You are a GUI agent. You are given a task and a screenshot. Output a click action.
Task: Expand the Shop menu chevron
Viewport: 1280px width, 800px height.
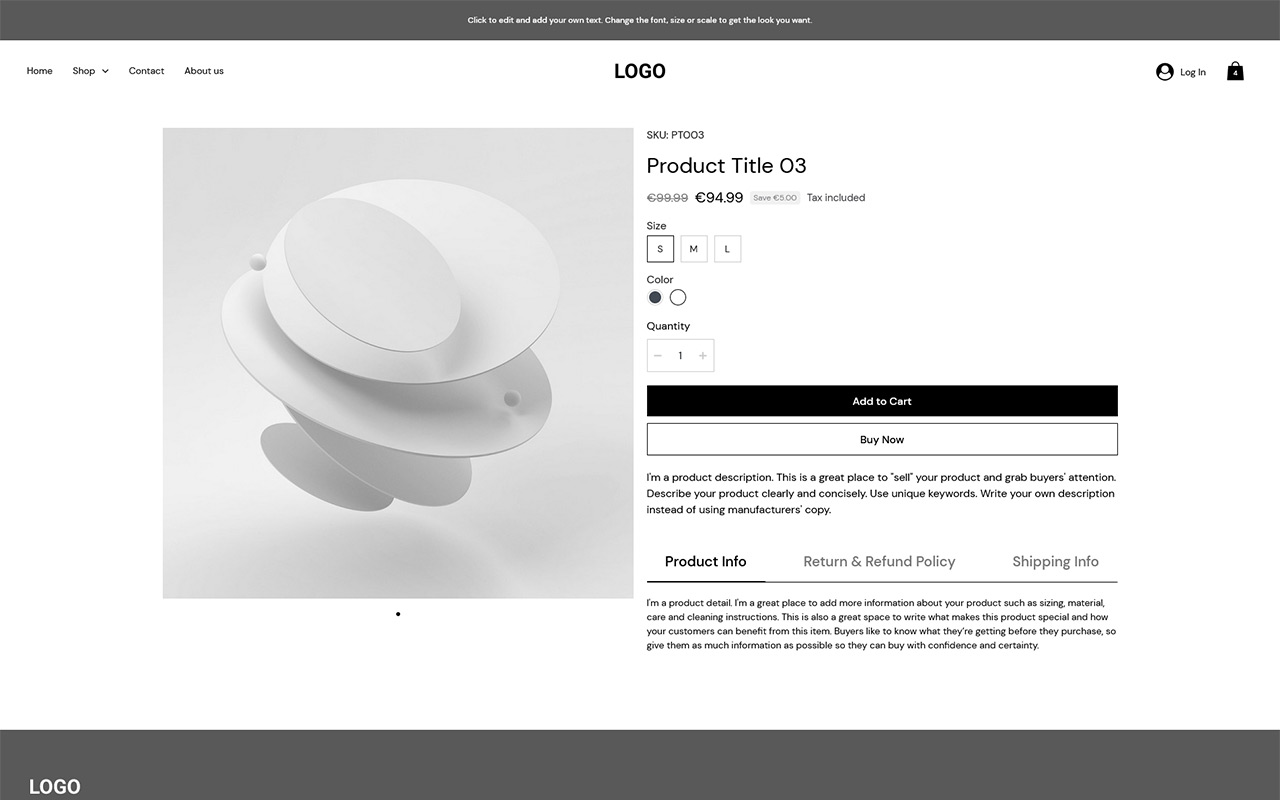105,71
